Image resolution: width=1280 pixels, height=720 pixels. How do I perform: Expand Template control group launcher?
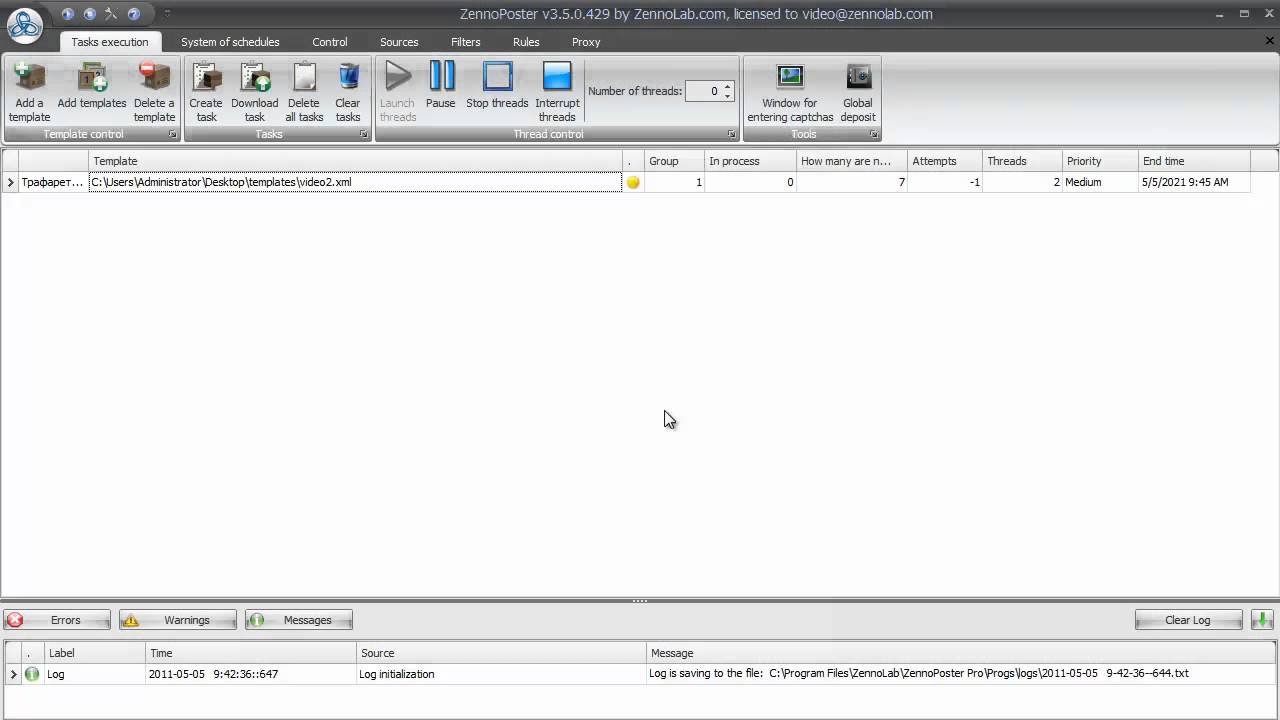click(172, 134)
